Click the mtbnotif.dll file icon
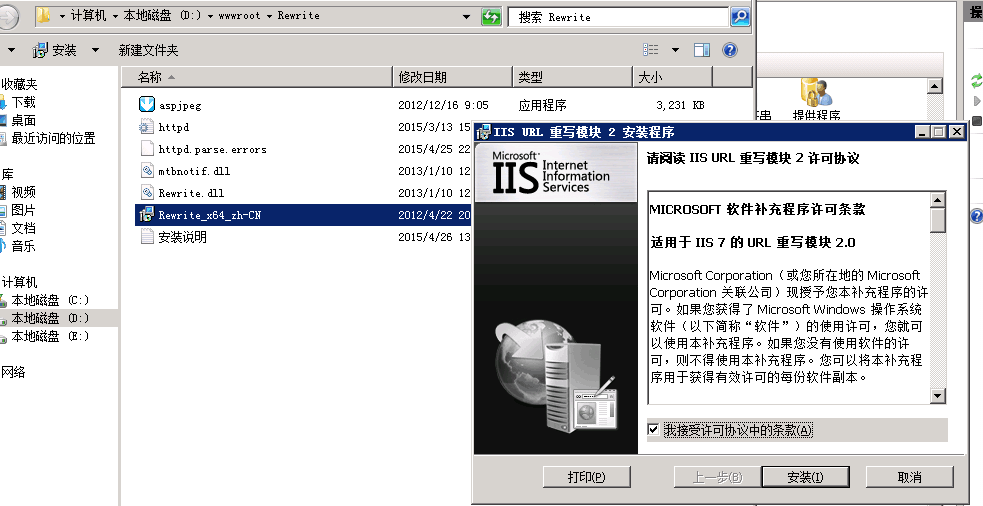This screenshot has height=506, width=983. (x=147, y=171)
